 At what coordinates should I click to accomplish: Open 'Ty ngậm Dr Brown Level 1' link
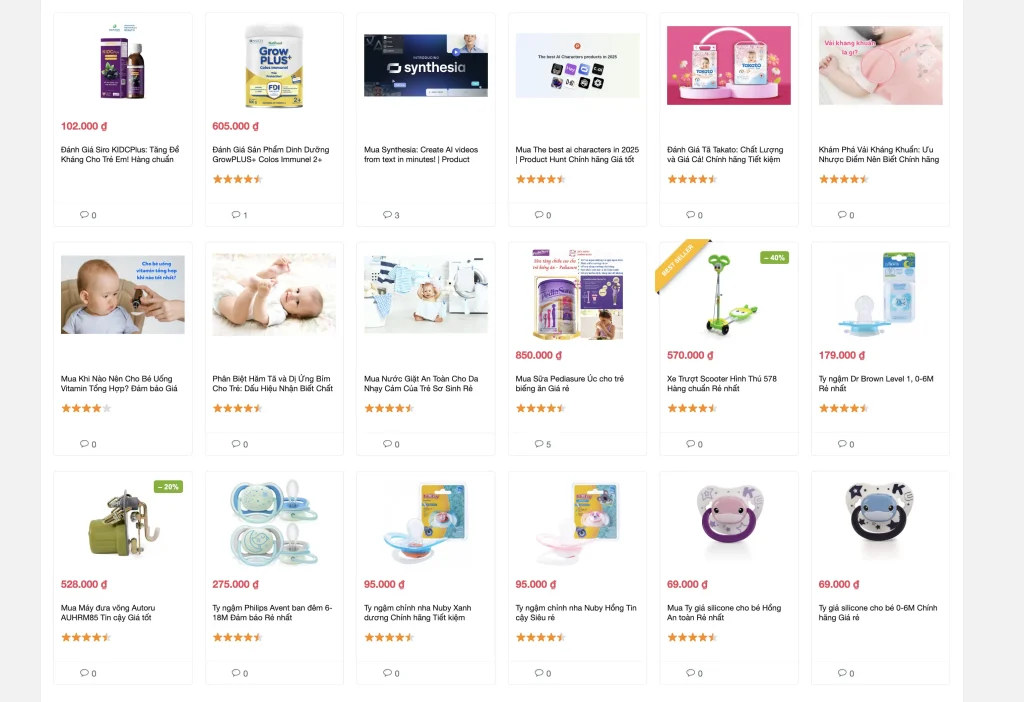coord(876,383)
